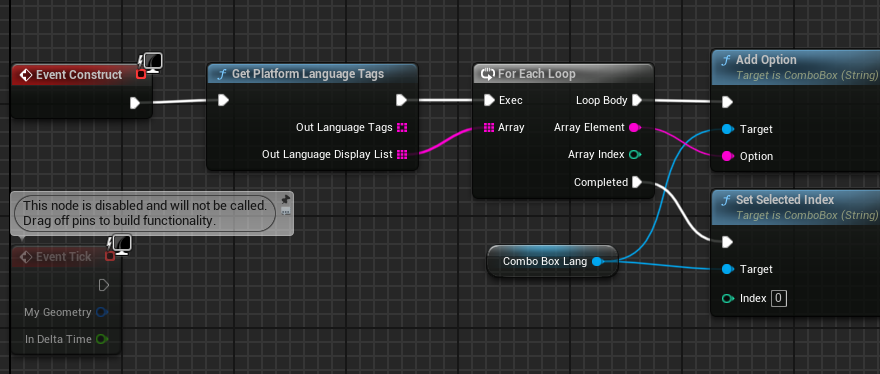Select Get Platform Language Tags node header

point(312,74)
